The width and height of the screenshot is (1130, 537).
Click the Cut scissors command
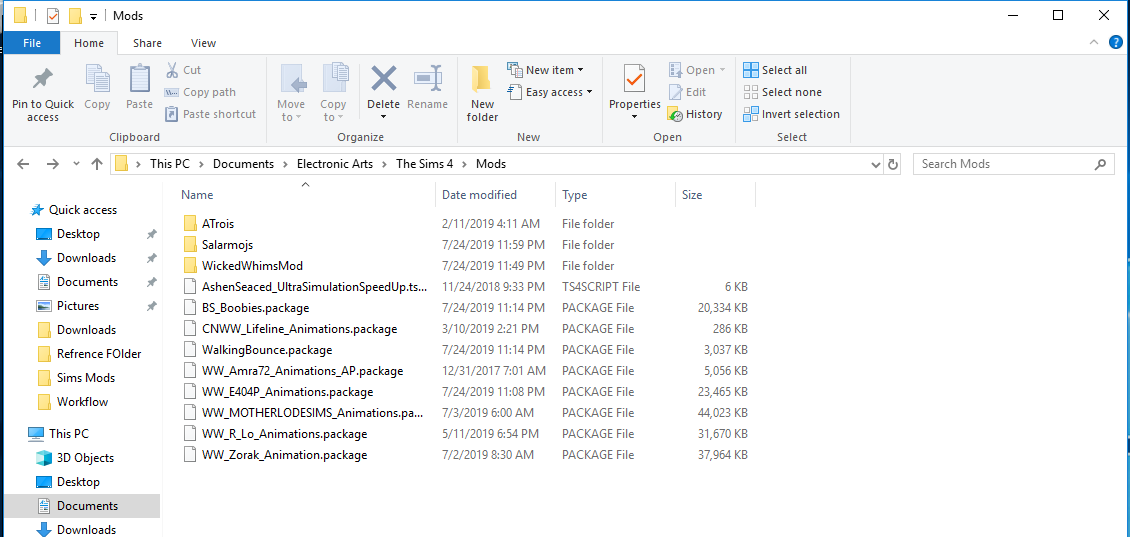(x=183, y=70)
